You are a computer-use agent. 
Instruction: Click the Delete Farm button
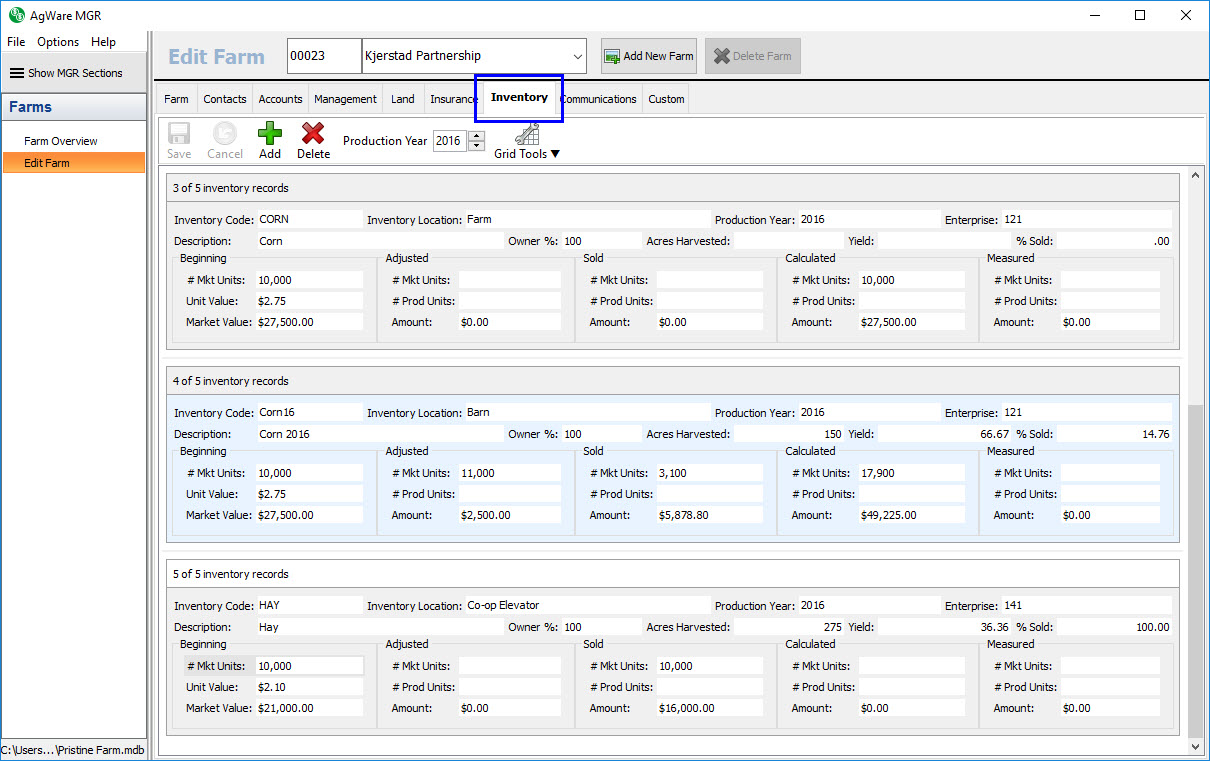(752, 56)
